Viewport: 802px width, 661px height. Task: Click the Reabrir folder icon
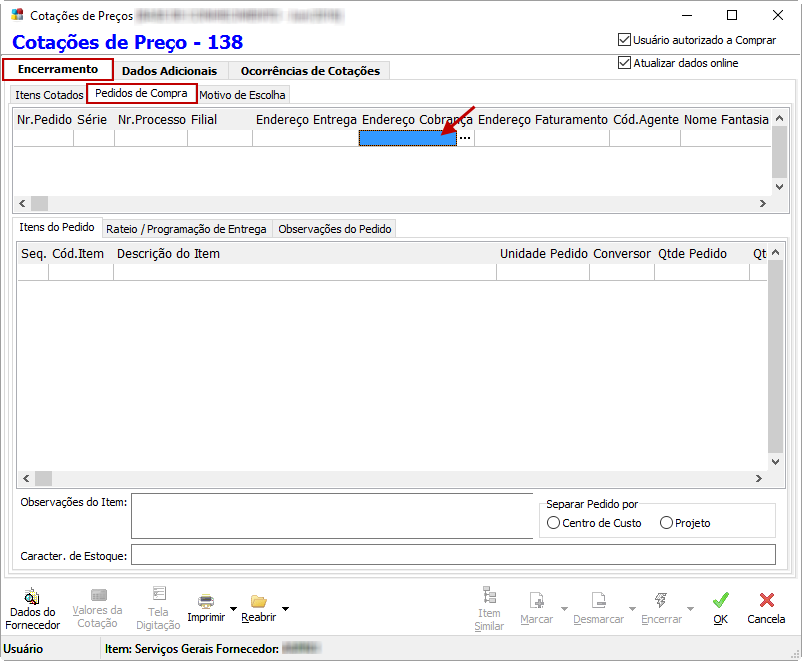pyautogui.click(x=259, y=601)
